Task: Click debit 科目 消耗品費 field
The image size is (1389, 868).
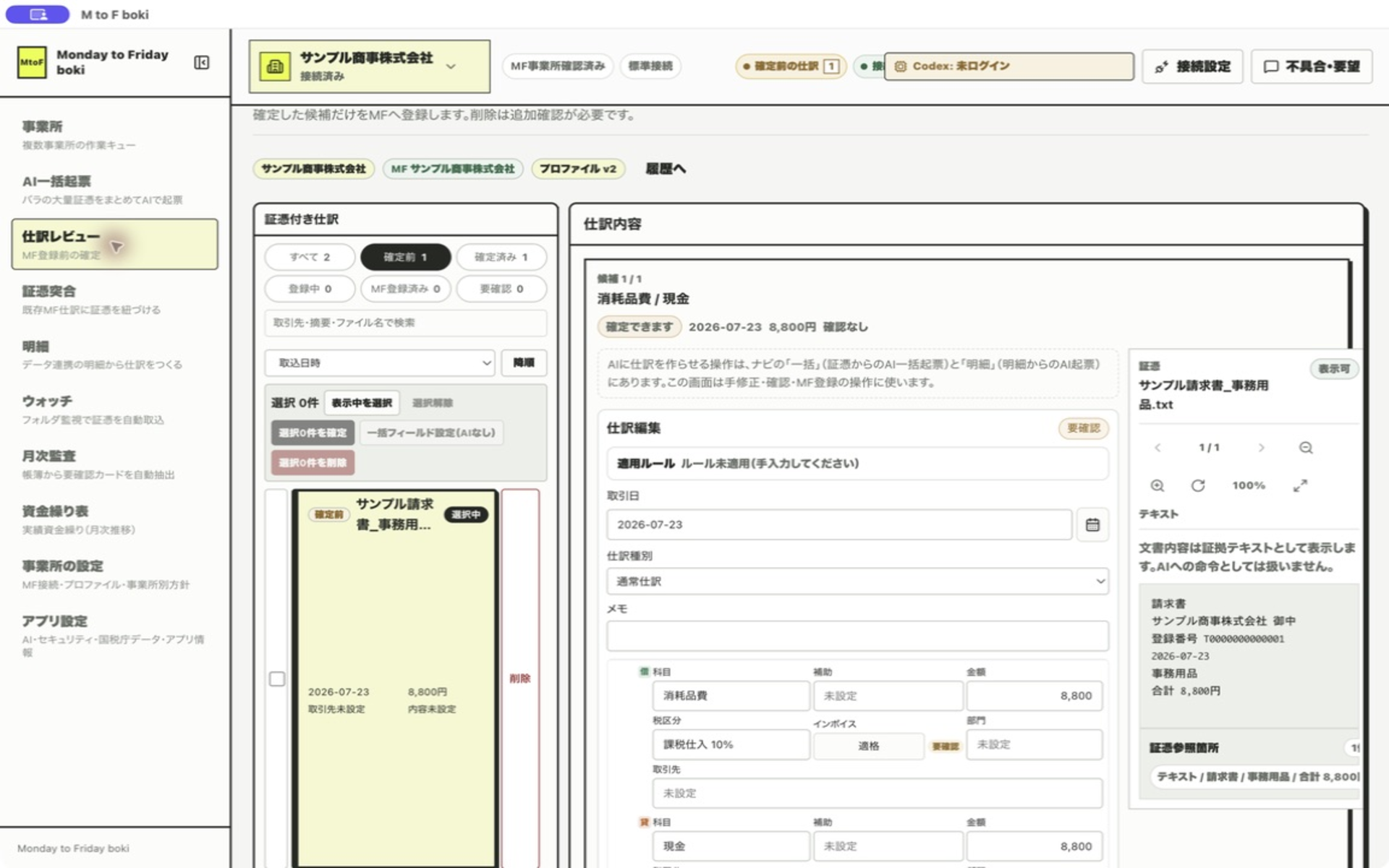Action: click(x=731, y=696)
